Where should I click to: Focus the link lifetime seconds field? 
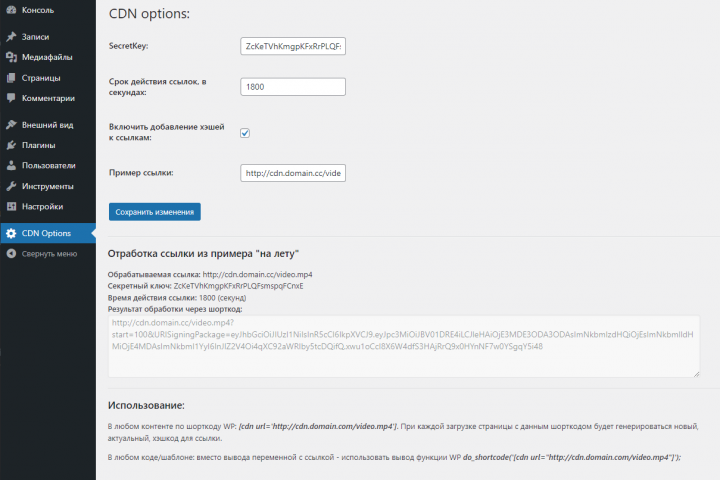click(293, 87)
